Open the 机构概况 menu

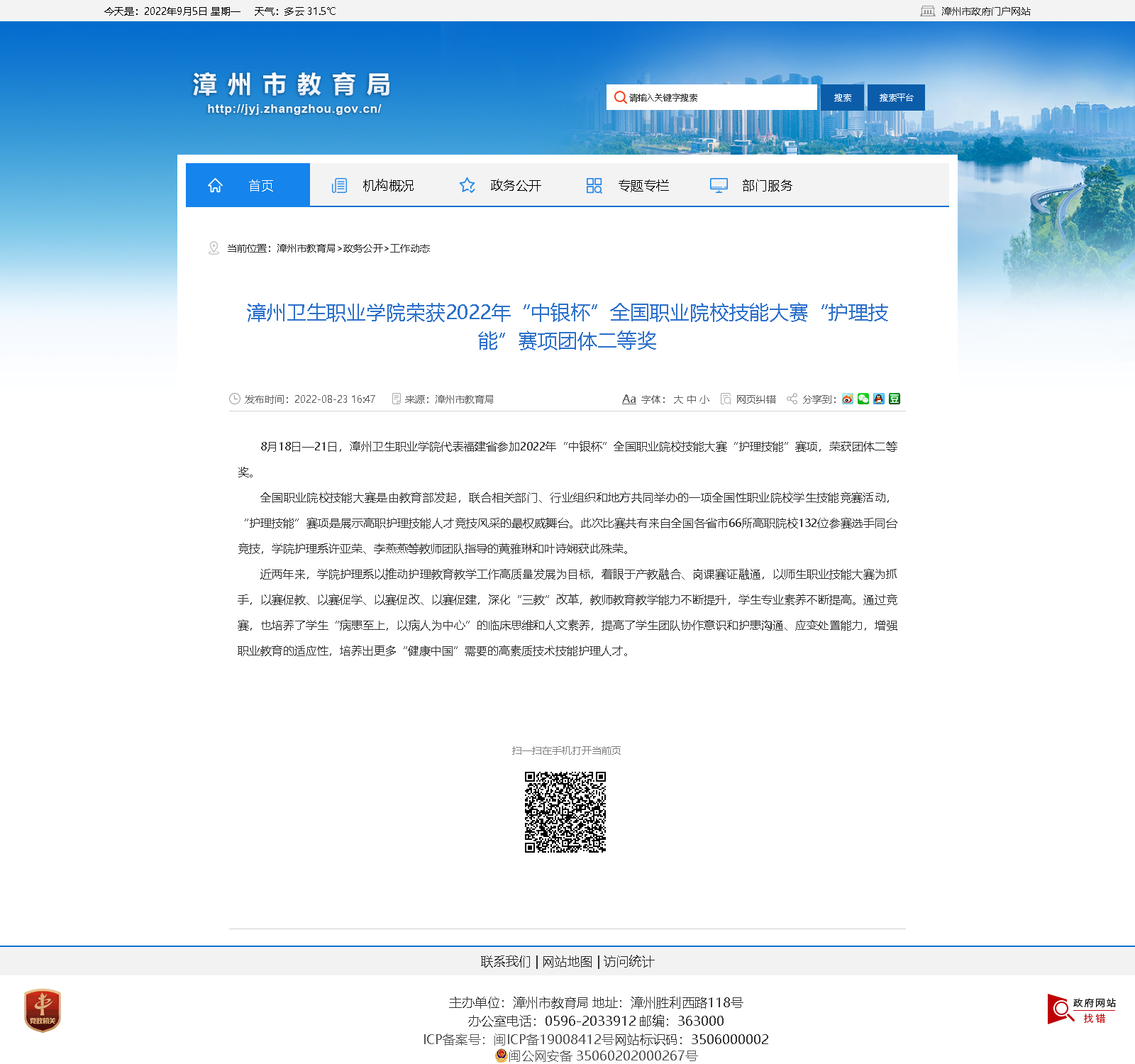point(387,185)
